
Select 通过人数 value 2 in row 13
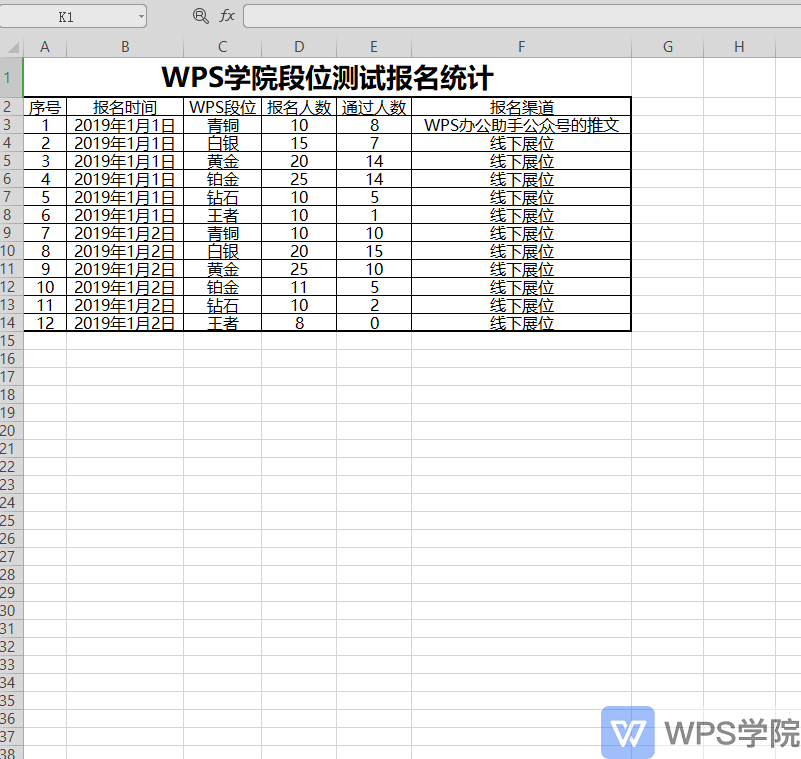374,305
